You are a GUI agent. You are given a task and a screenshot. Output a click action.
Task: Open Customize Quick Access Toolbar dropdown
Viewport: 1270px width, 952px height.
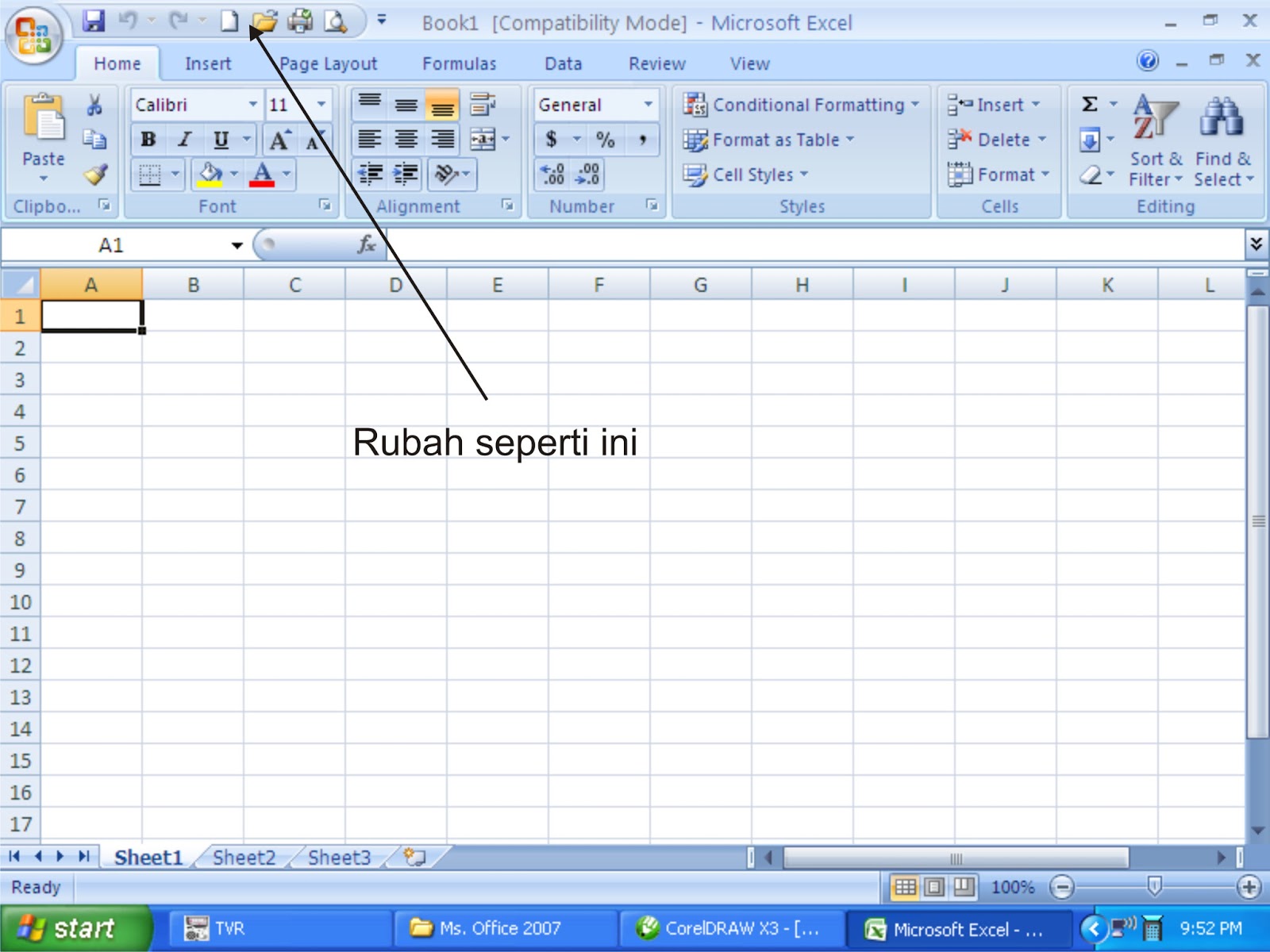[x=382, y=20]
